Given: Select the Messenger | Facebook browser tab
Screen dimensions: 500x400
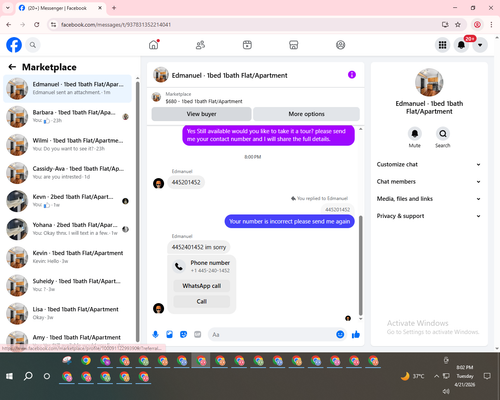Looking at the screenshot, I should tap(60, 8).
